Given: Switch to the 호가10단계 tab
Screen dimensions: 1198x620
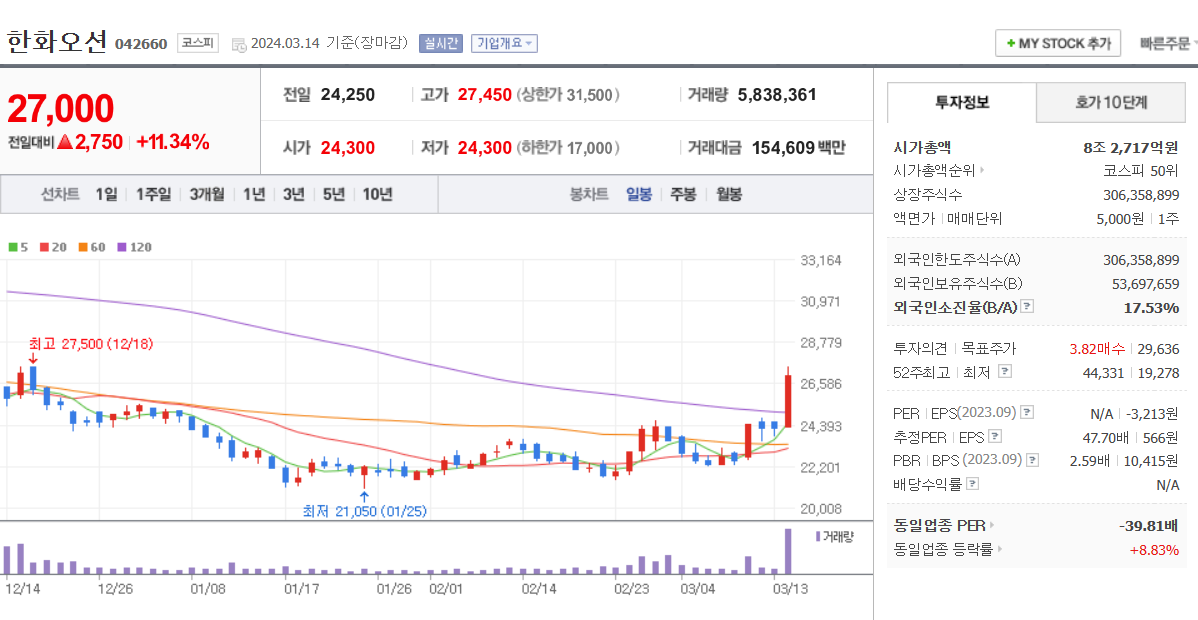Looking at the screenshot, I should (1111, 102).
